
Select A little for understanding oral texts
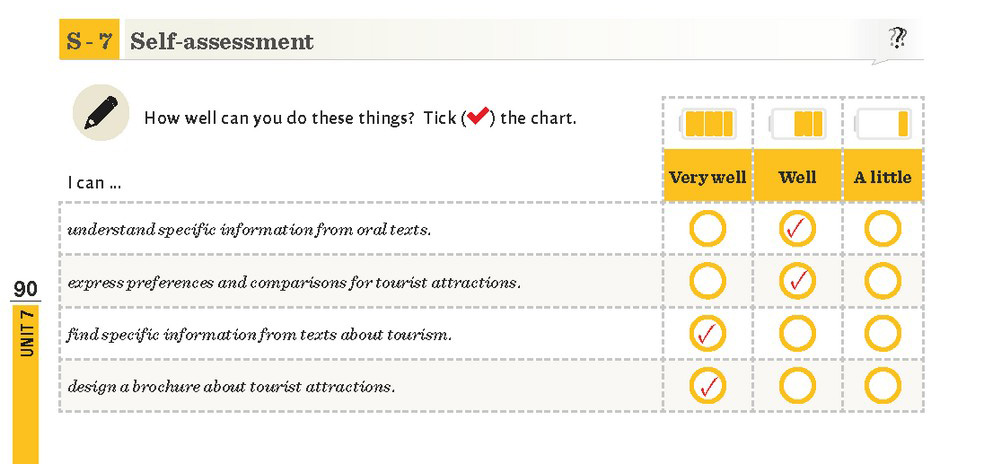point(883,229)
